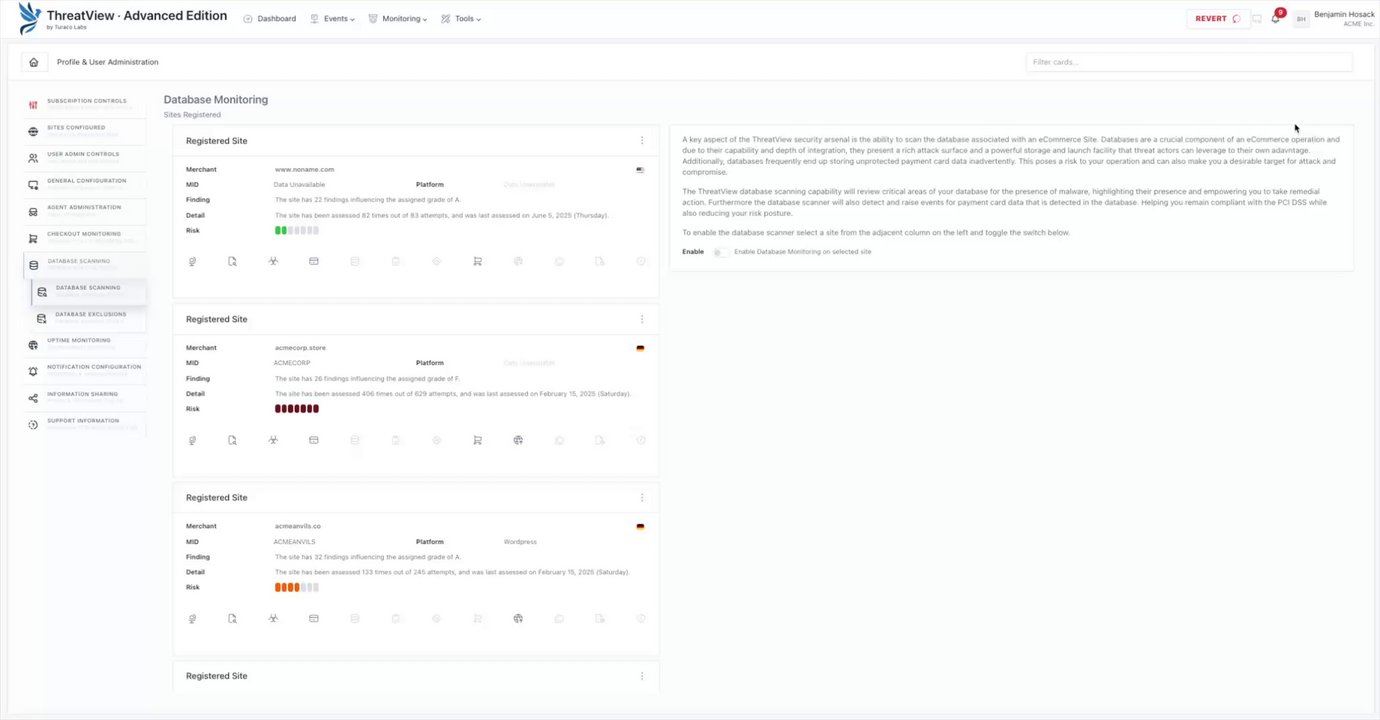
Task: Open Uptime Monitoring in the sidebar
Action: pyautogui.click(x=85, y=343)
